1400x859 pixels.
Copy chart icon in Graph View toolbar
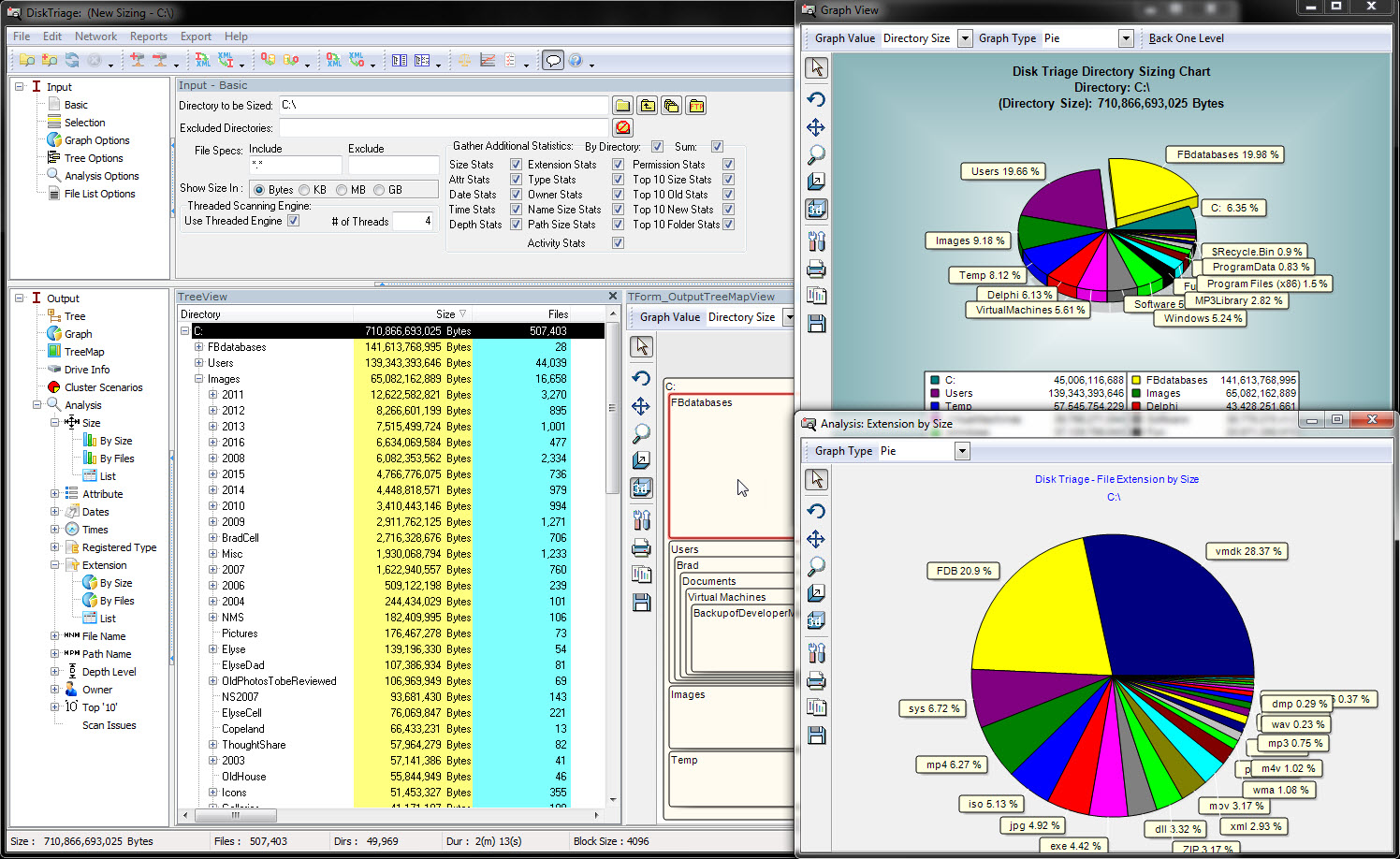pos(816,296)
